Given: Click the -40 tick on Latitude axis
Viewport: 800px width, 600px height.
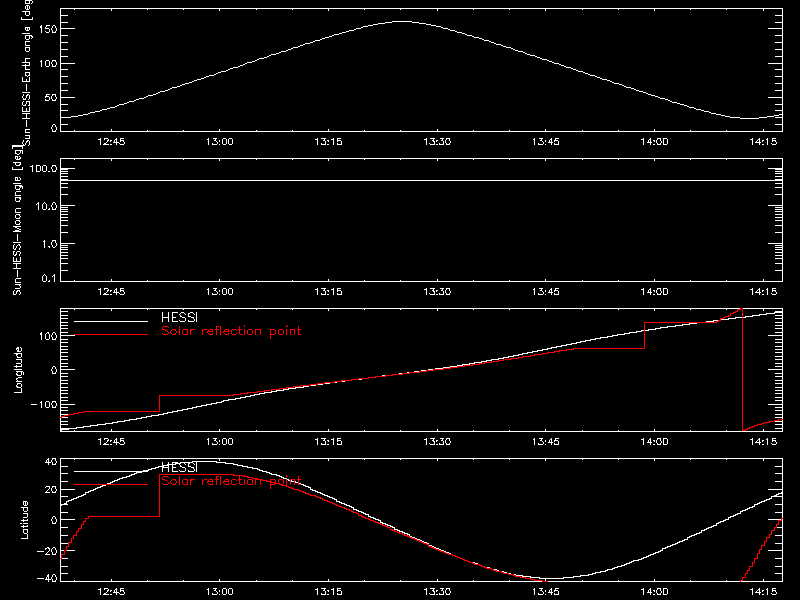Looking at the screenshot, I should pos(47,578).
